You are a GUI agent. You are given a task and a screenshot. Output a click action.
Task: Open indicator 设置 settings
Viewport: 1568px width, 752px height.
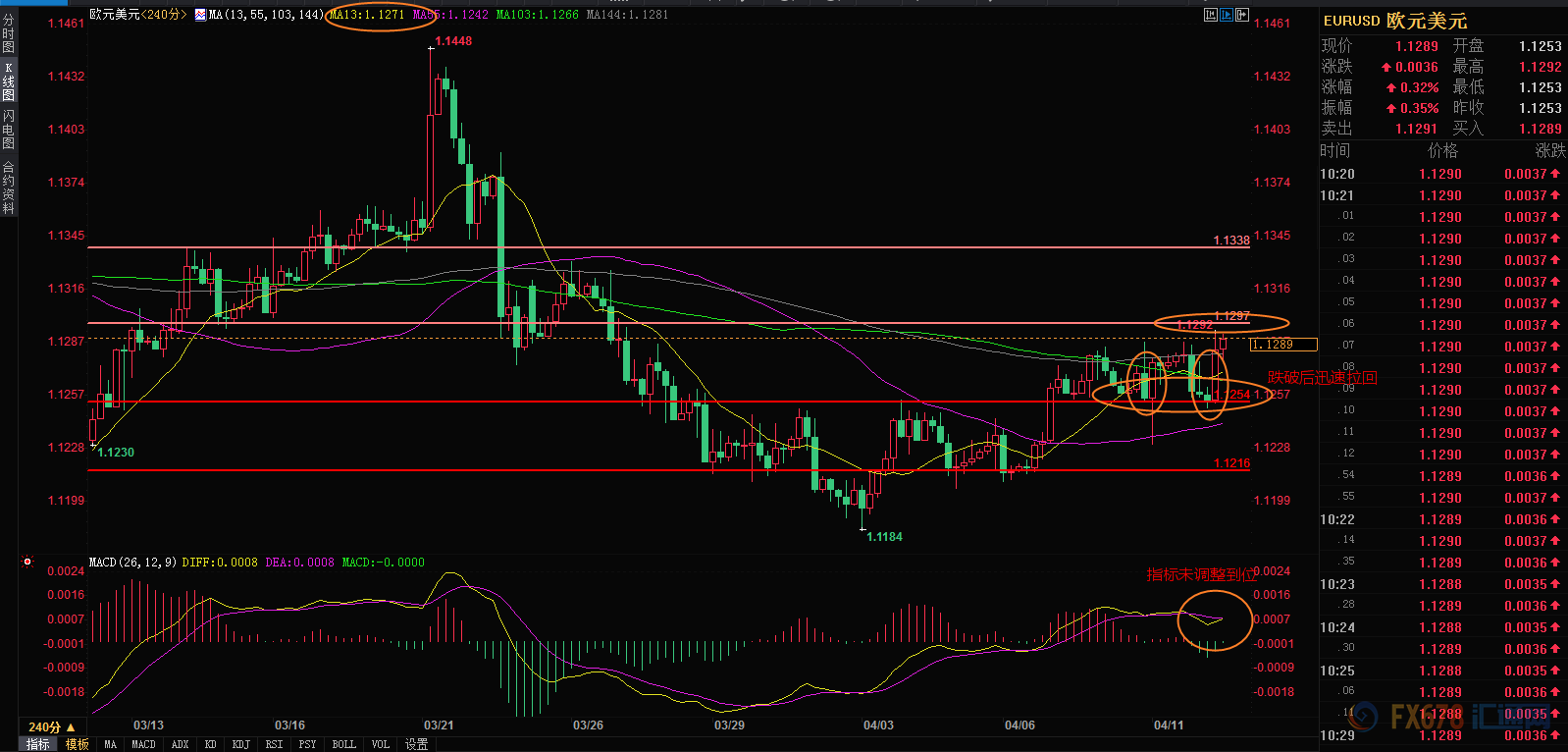(x=417, y=744)
